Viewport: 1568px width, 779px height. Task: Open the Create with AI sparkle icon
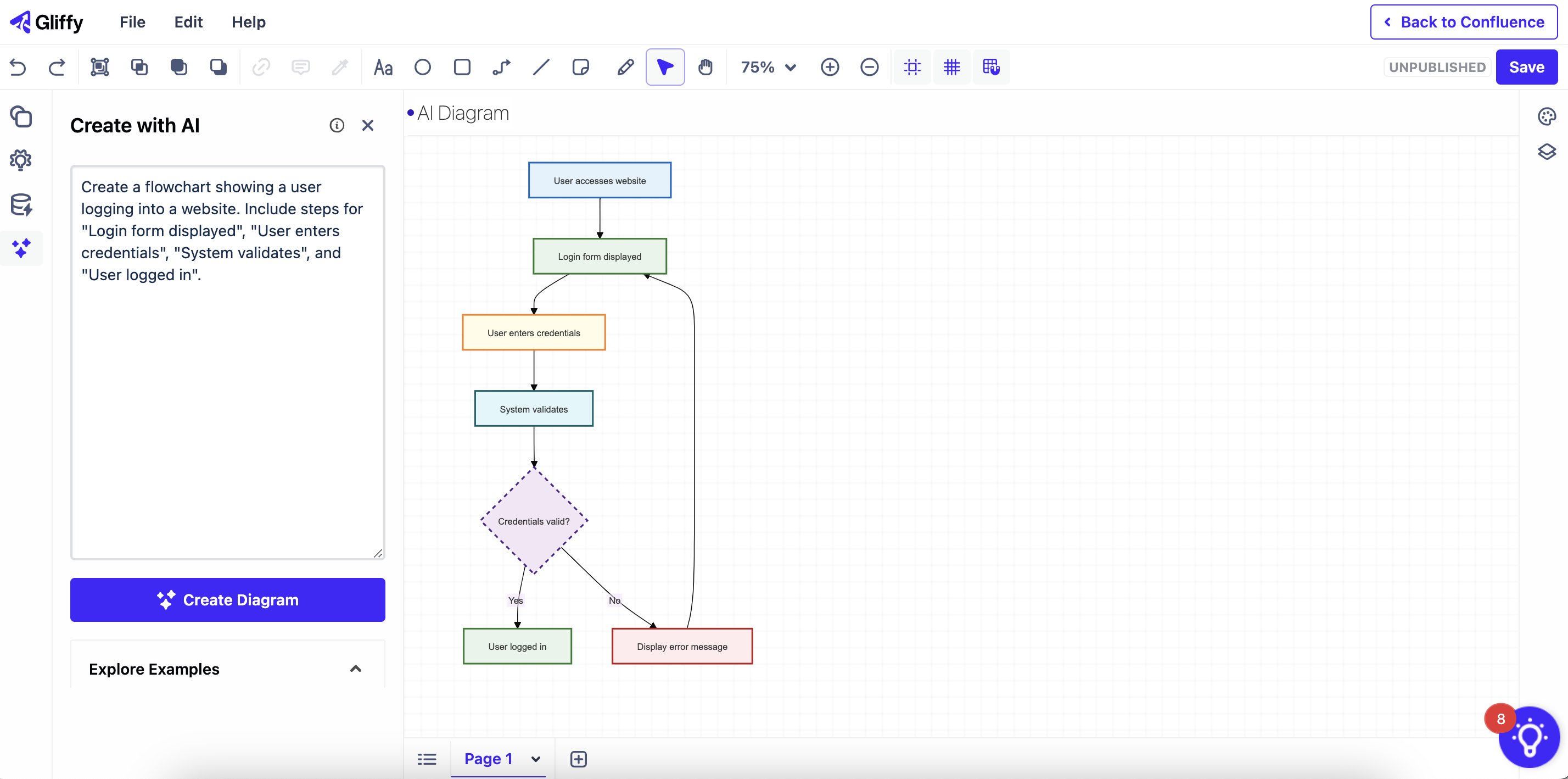21,248
